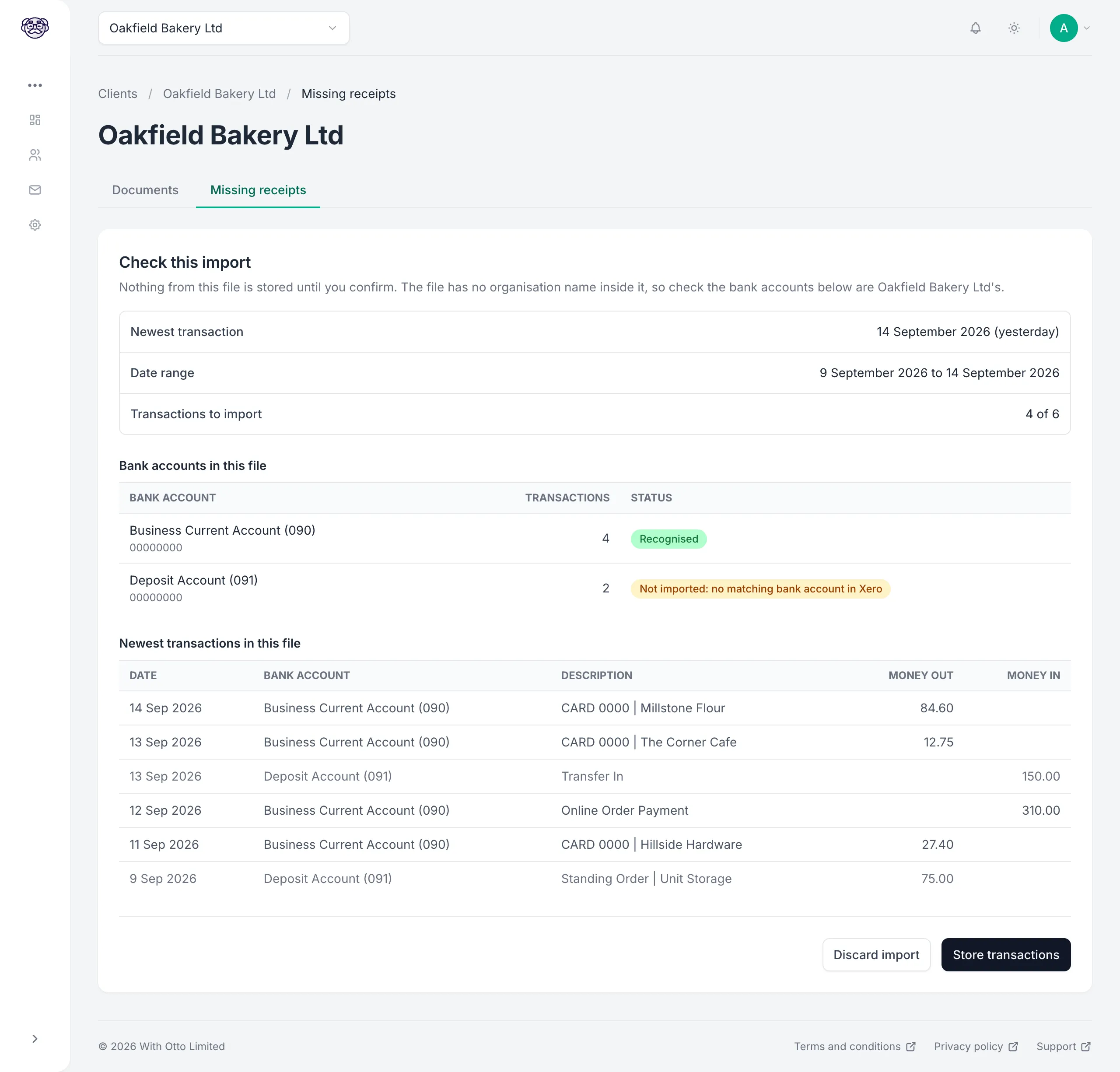Select the Missing receipts tab

coord(258,190)
